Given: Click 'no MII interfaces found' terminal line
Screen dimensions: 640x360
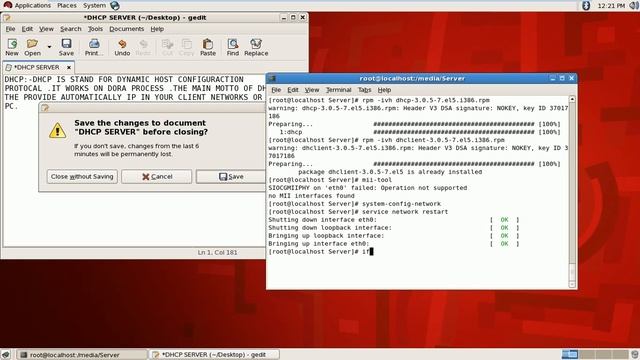Looking at the screenshot, I should pos(311,196).
